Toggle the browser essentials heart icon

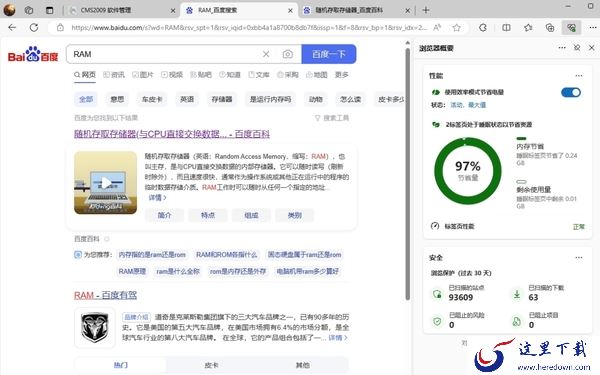click(571, 28)
